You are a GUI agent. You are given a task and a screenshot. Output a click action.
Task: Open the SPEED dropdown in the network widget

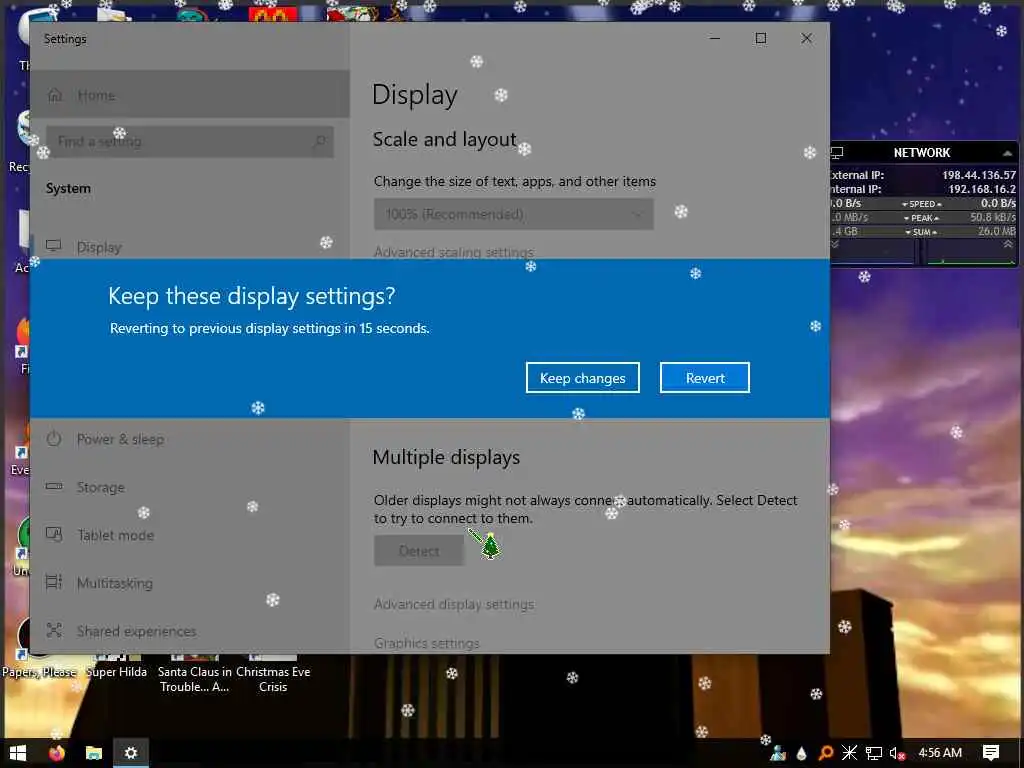click(922, 204)
